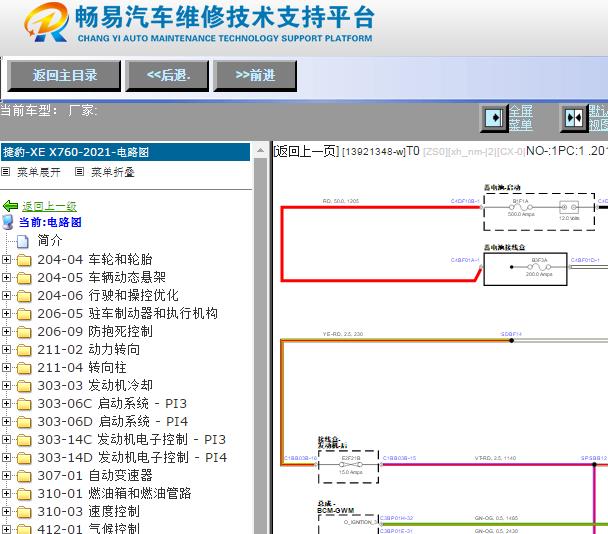608x534 pixels.
Task: Click folder icon for 206-09 防抱死控制
Action: click(x=24, y=332)
